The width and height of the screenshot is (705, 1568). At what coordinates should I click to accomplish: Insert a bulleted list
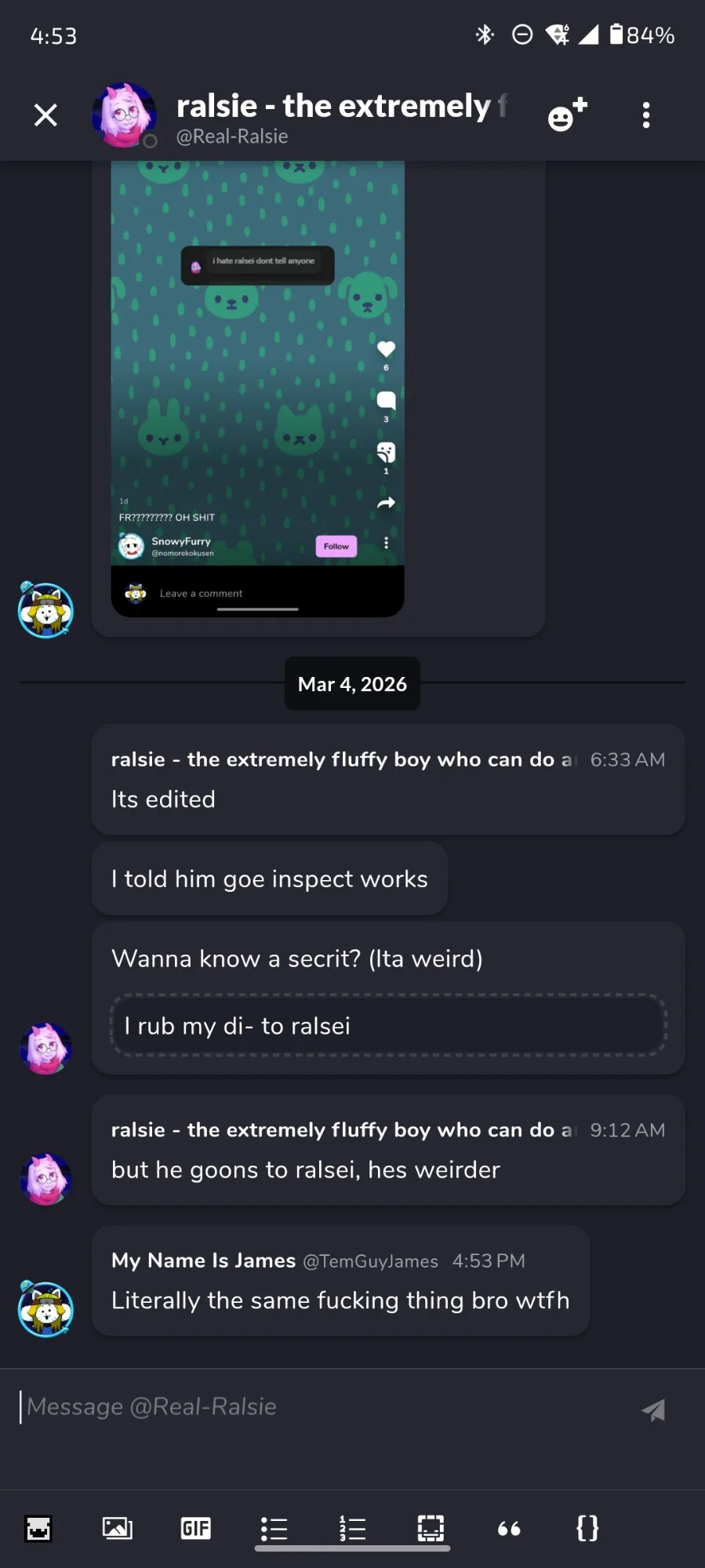[274, 1528]
